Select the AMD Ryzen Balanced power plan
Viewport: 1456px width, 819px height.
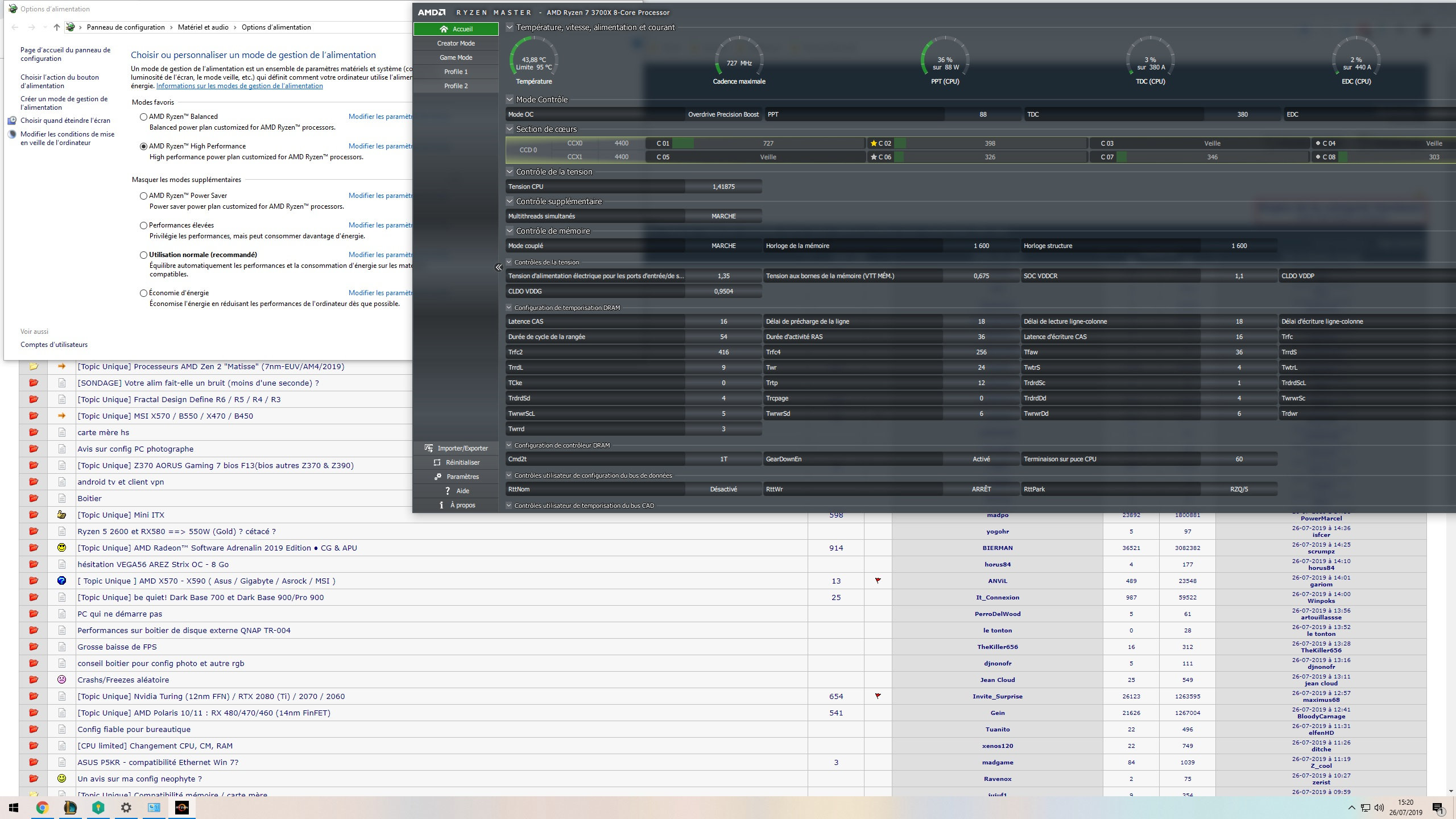143,117
